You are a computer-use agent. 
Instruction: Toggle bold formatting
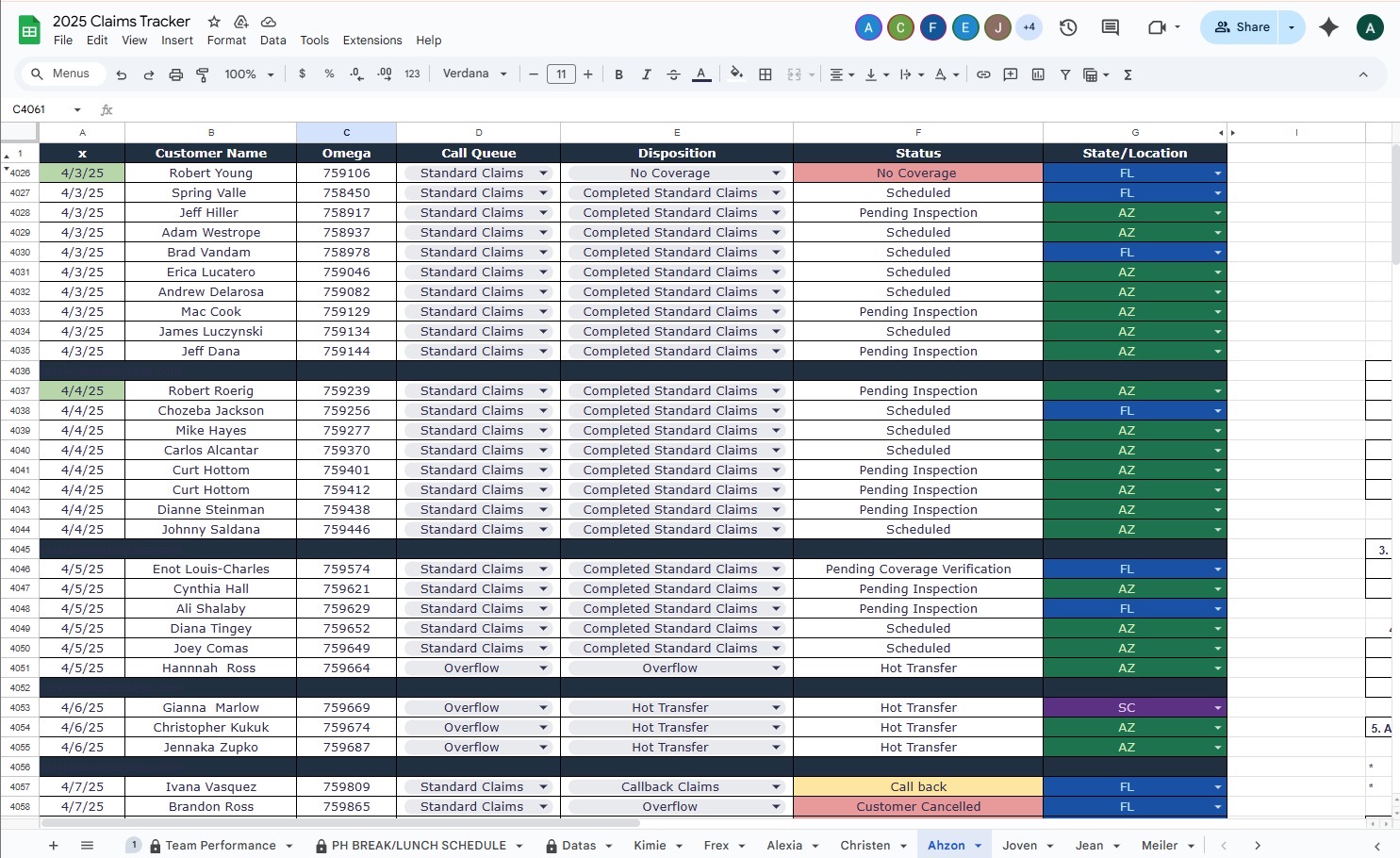618,74
